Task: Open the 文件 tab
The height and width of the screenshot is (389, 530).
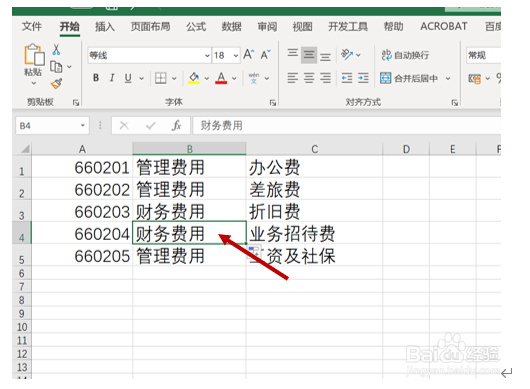Action: (32, 26)
